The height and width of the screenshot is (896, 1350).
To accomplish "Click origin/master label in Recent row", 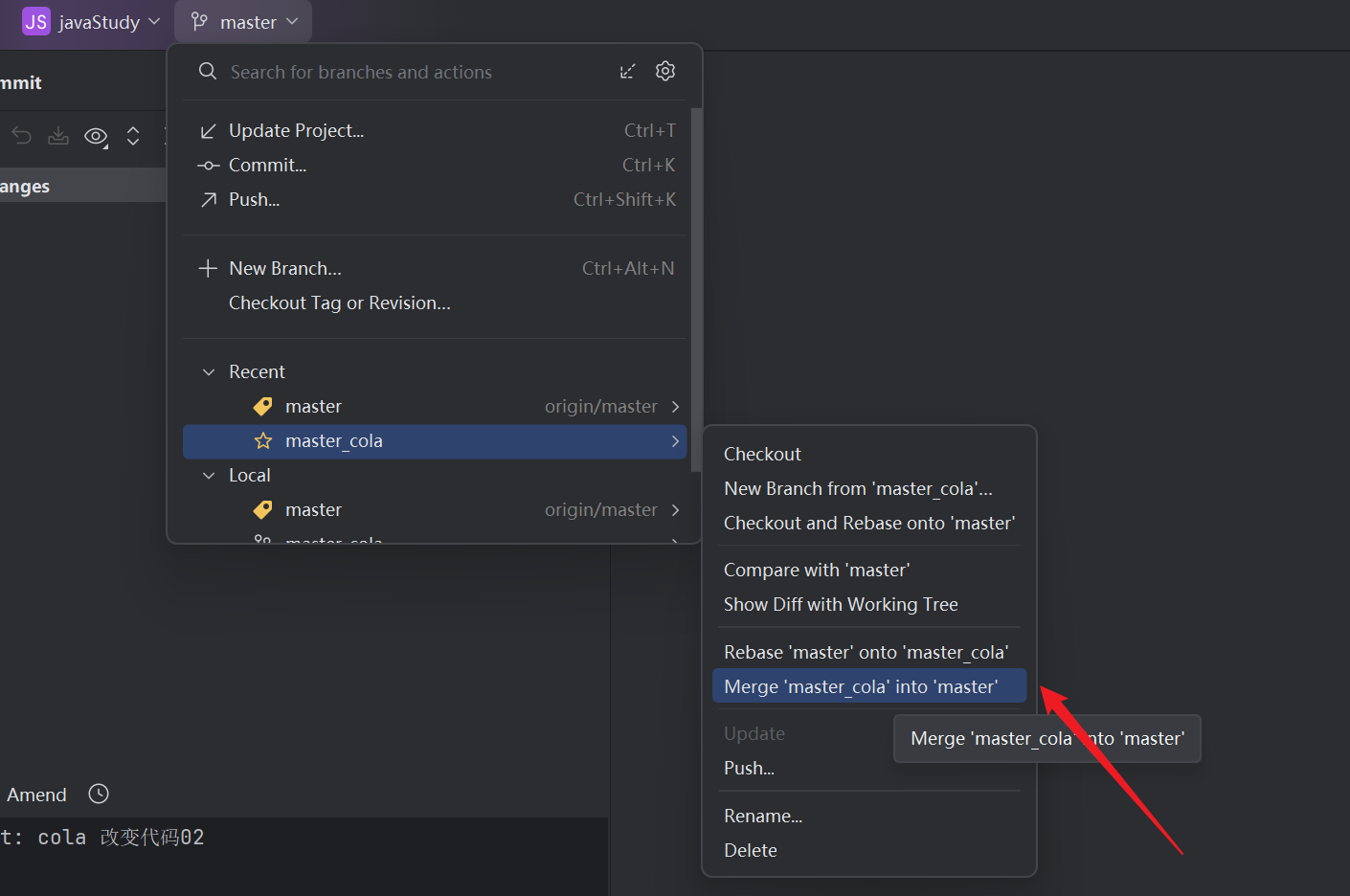I will click(601, 406).
